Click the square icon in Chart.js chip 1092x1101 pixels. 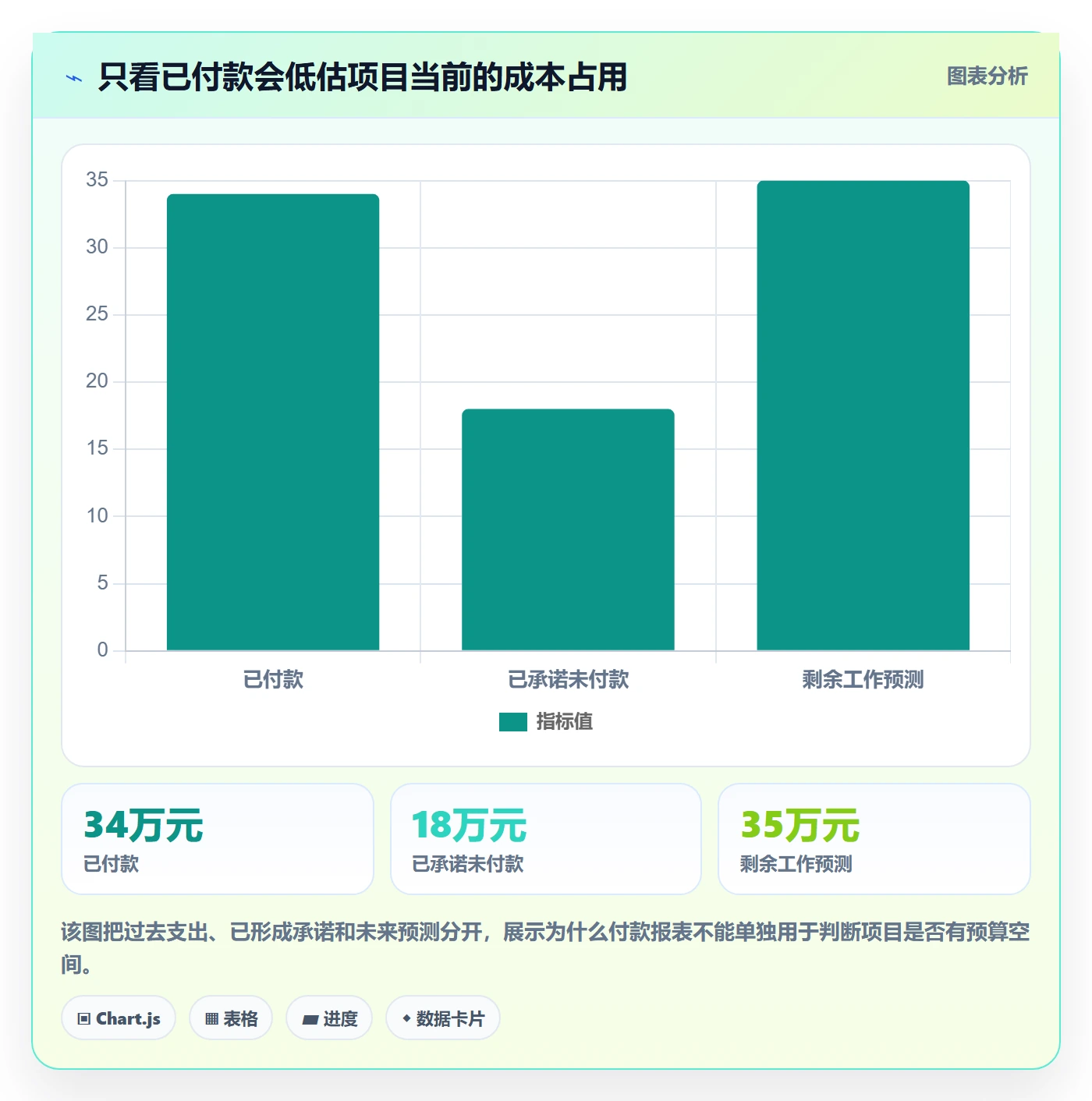(84, 1019)
